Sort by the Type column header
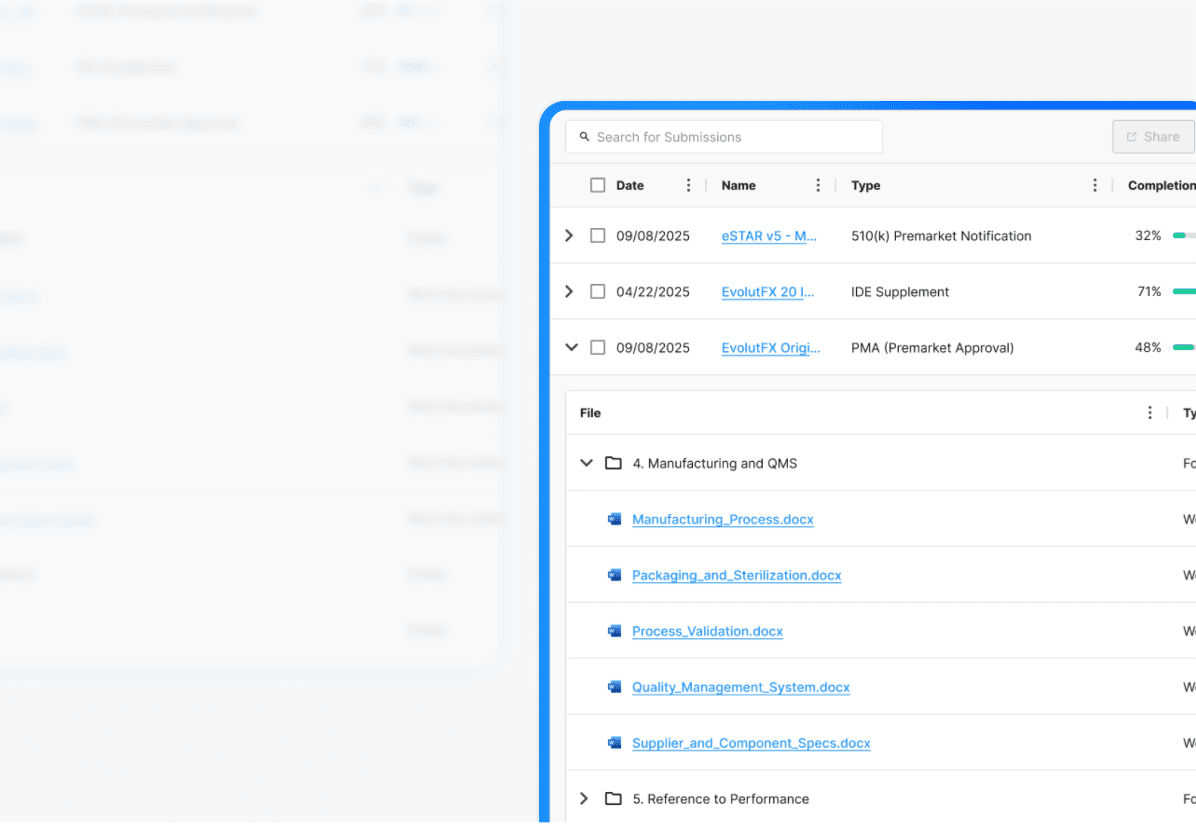The width and height of the screenshot is (1196, 824). 866,185
